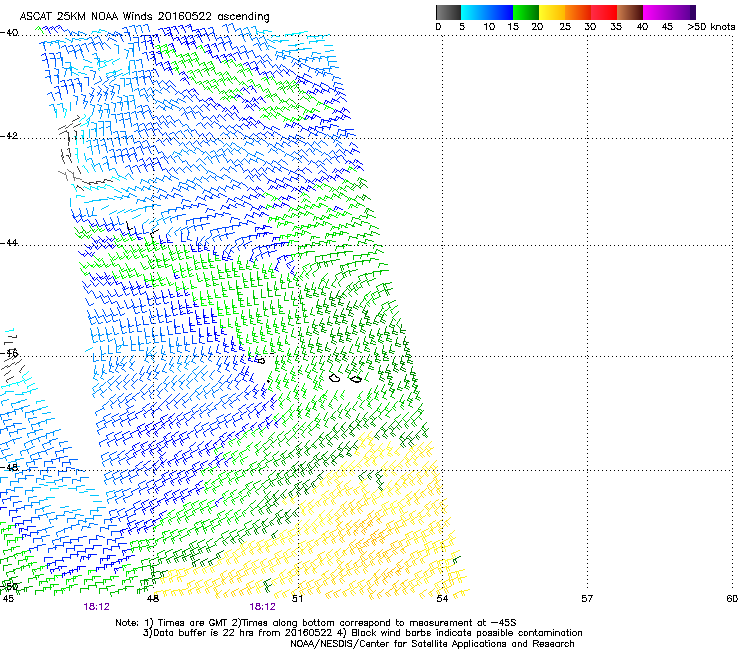740x650 pixels.
Task: Click the '54' longitude axis label
Action: point(442,599)
